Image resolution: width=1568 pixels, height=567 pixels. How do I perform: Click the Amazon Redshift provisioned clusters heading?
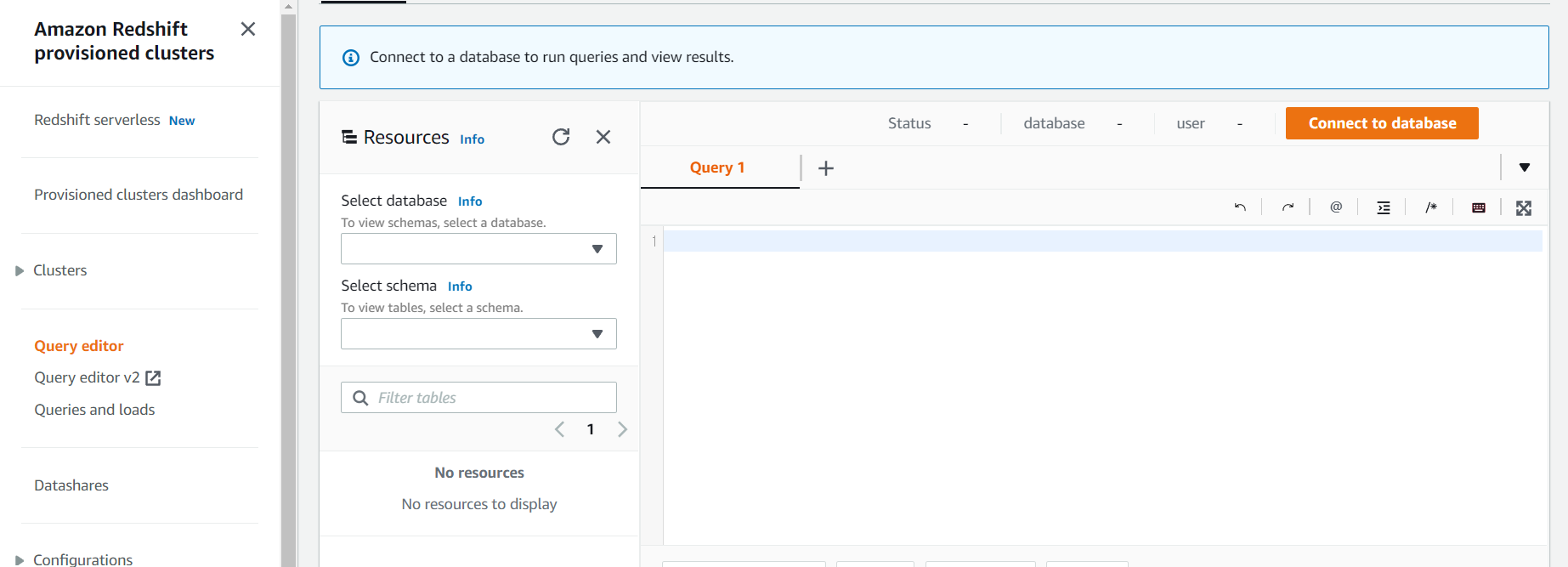[124, 41]
